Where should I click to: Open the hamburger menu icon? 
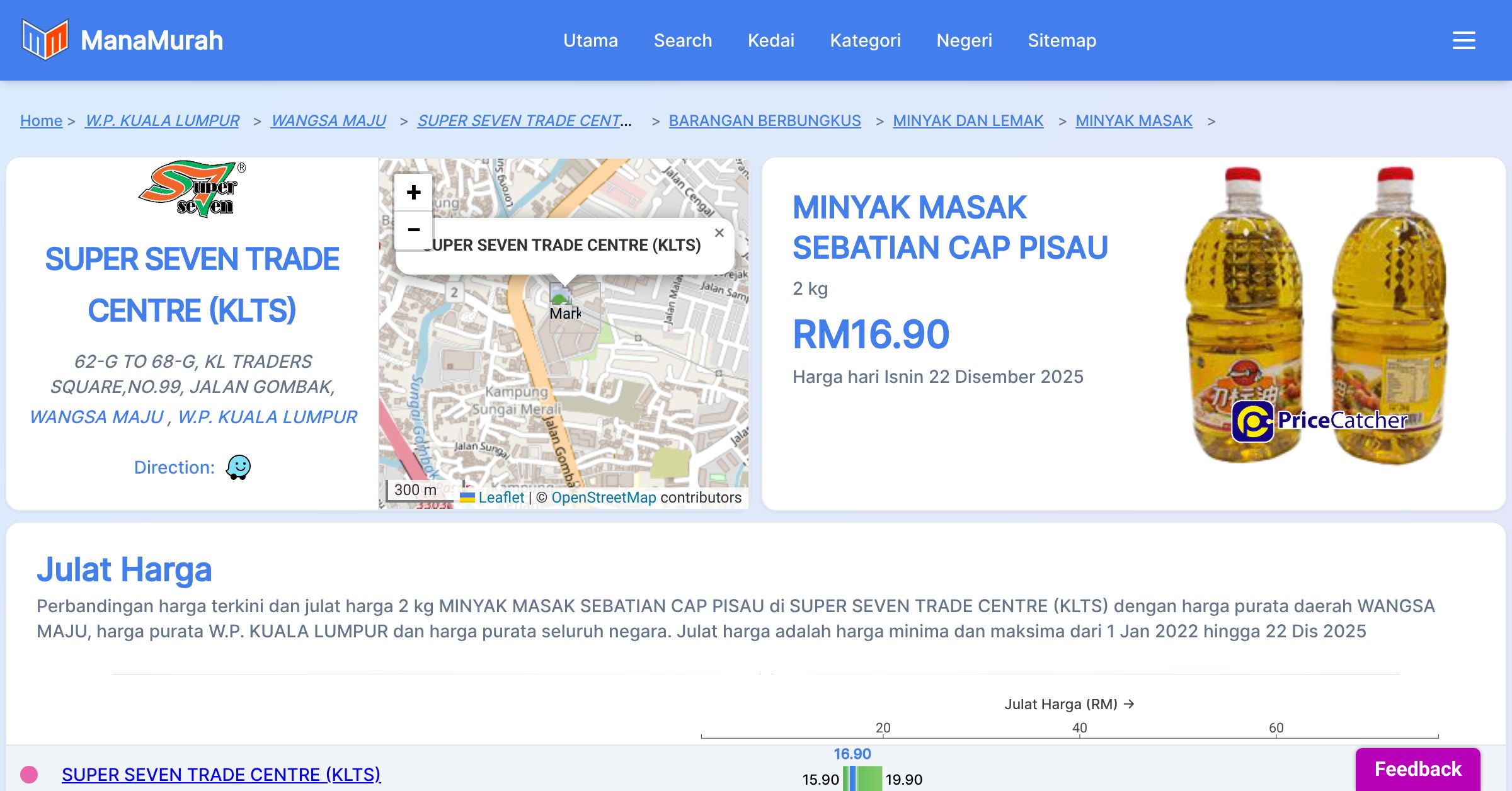click(x=1463, y=40)
